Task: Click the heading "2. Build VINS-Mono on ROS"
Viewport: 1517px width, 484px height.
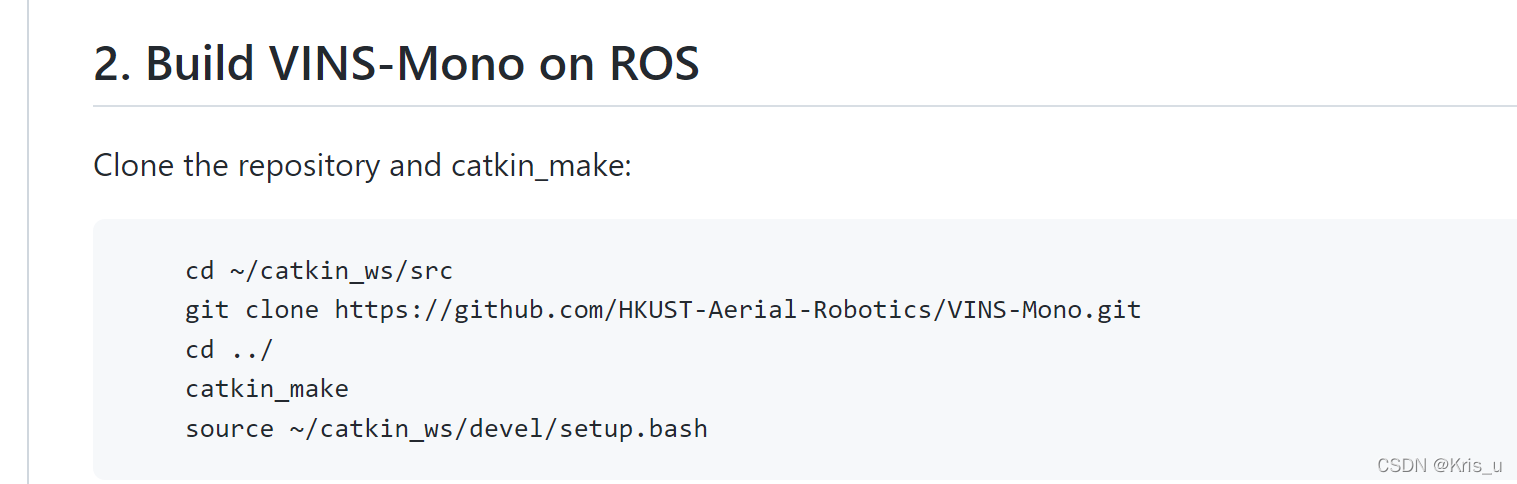Action: (x=396, y=64)
